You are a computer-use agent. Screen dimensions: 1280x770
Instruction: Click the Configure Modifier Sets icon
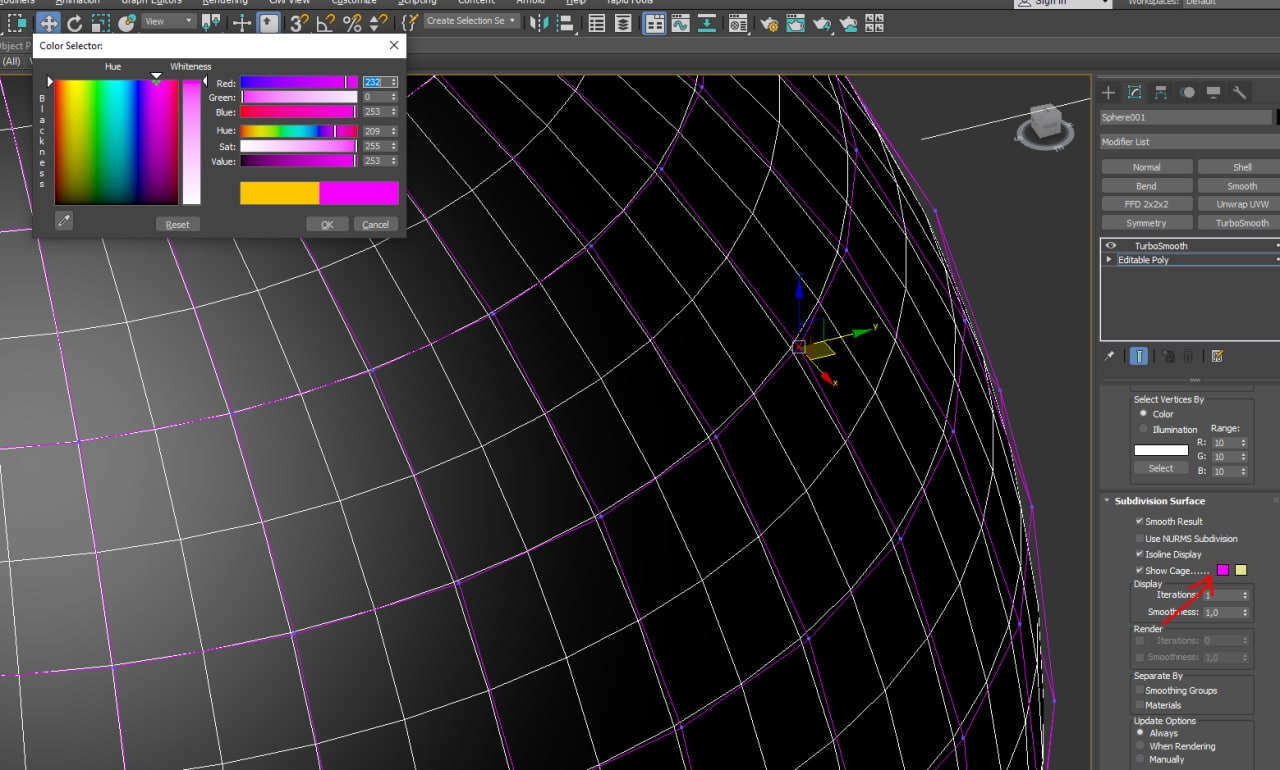(1216, 356)
